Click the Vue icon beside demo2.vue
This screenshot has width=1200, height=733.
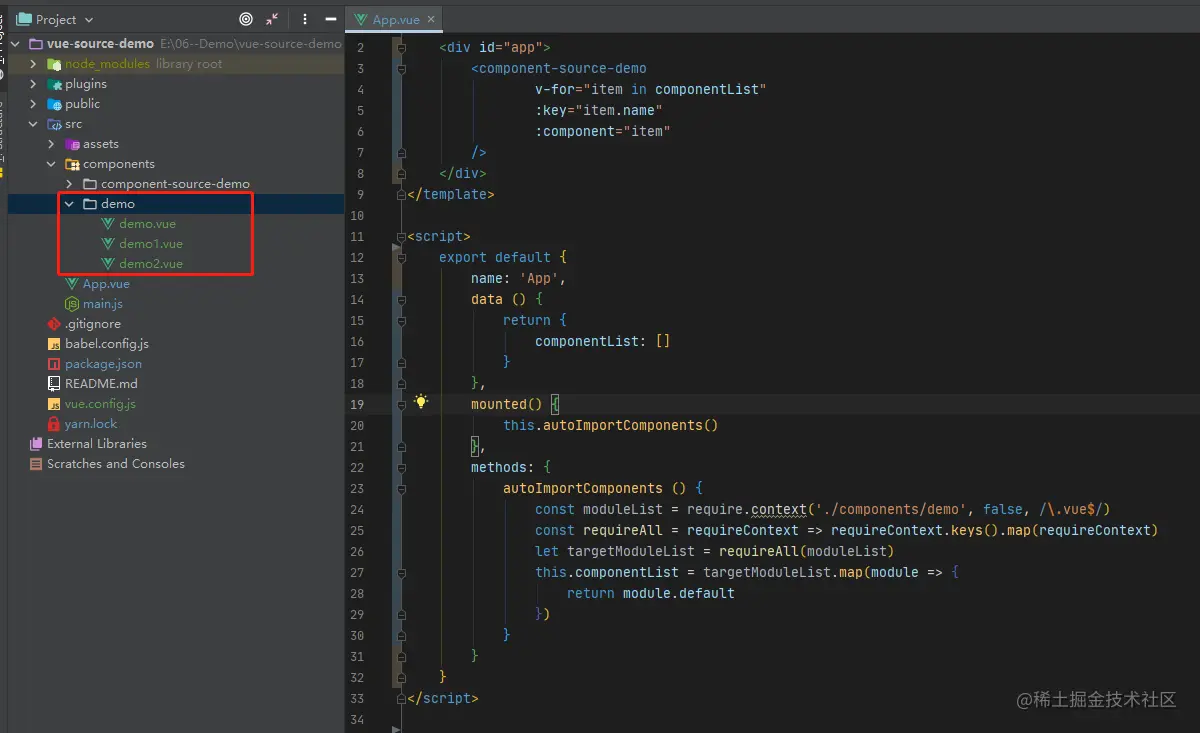[x=108, y=264]
